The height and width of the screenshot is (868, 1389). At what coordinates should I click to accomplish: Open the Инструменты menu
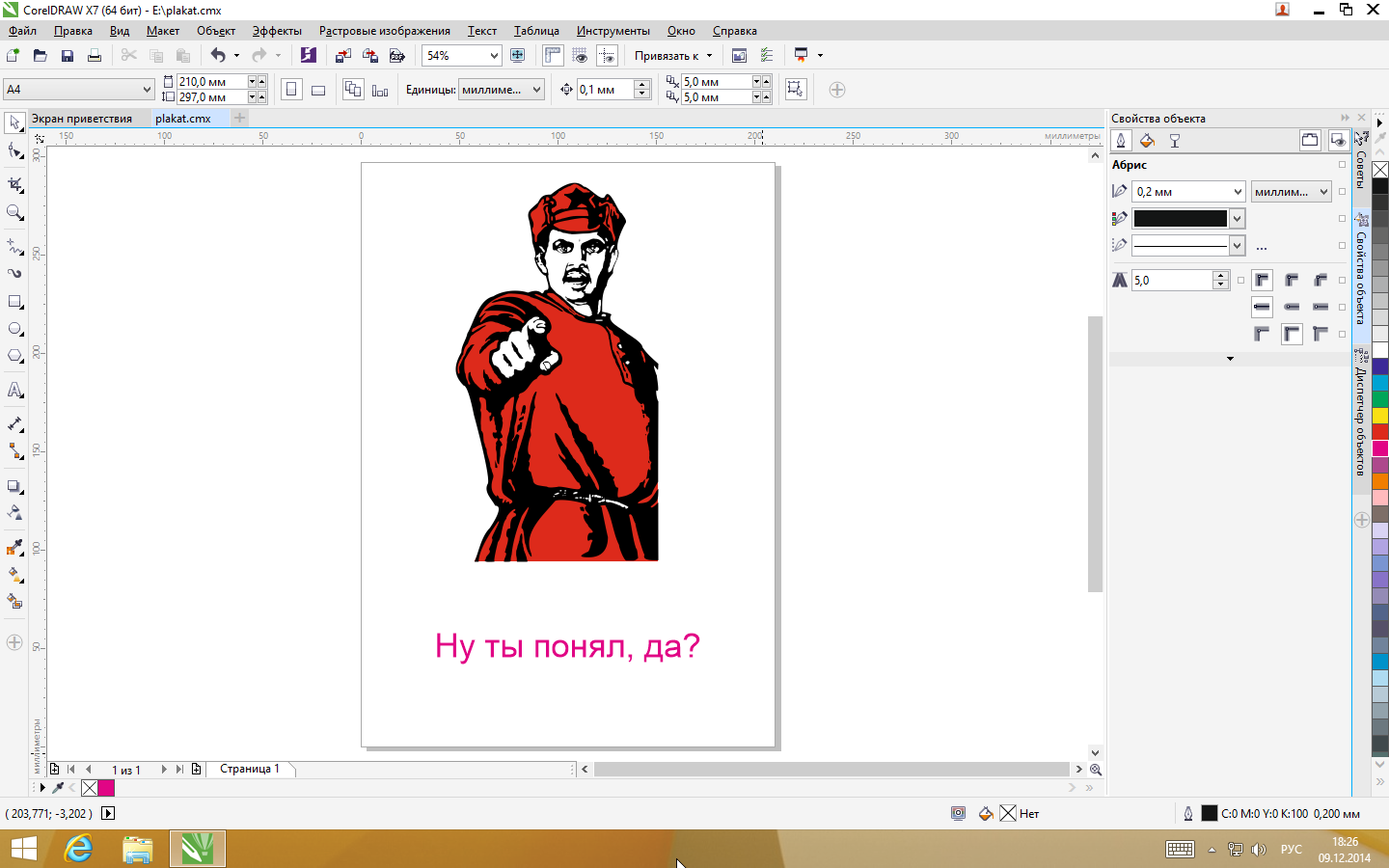tap(613, 31)
